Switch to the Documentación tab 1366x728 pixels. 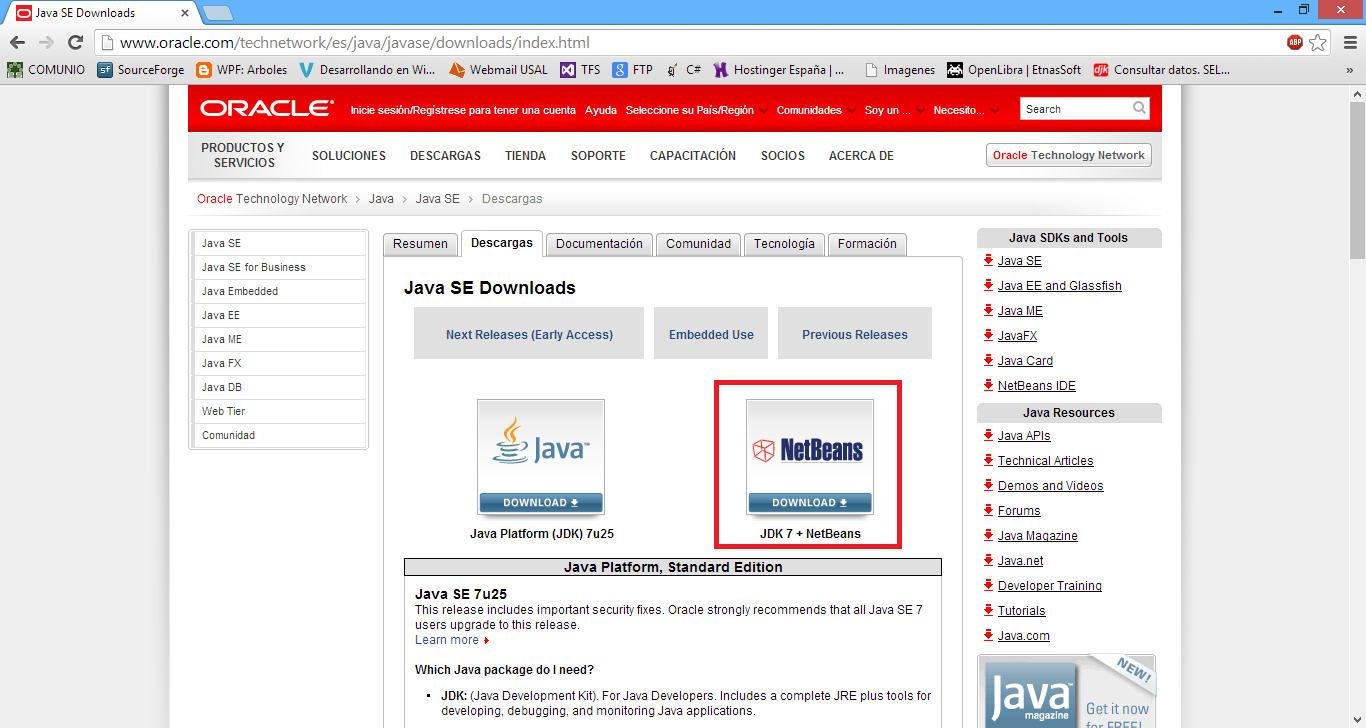pos(599,244)
